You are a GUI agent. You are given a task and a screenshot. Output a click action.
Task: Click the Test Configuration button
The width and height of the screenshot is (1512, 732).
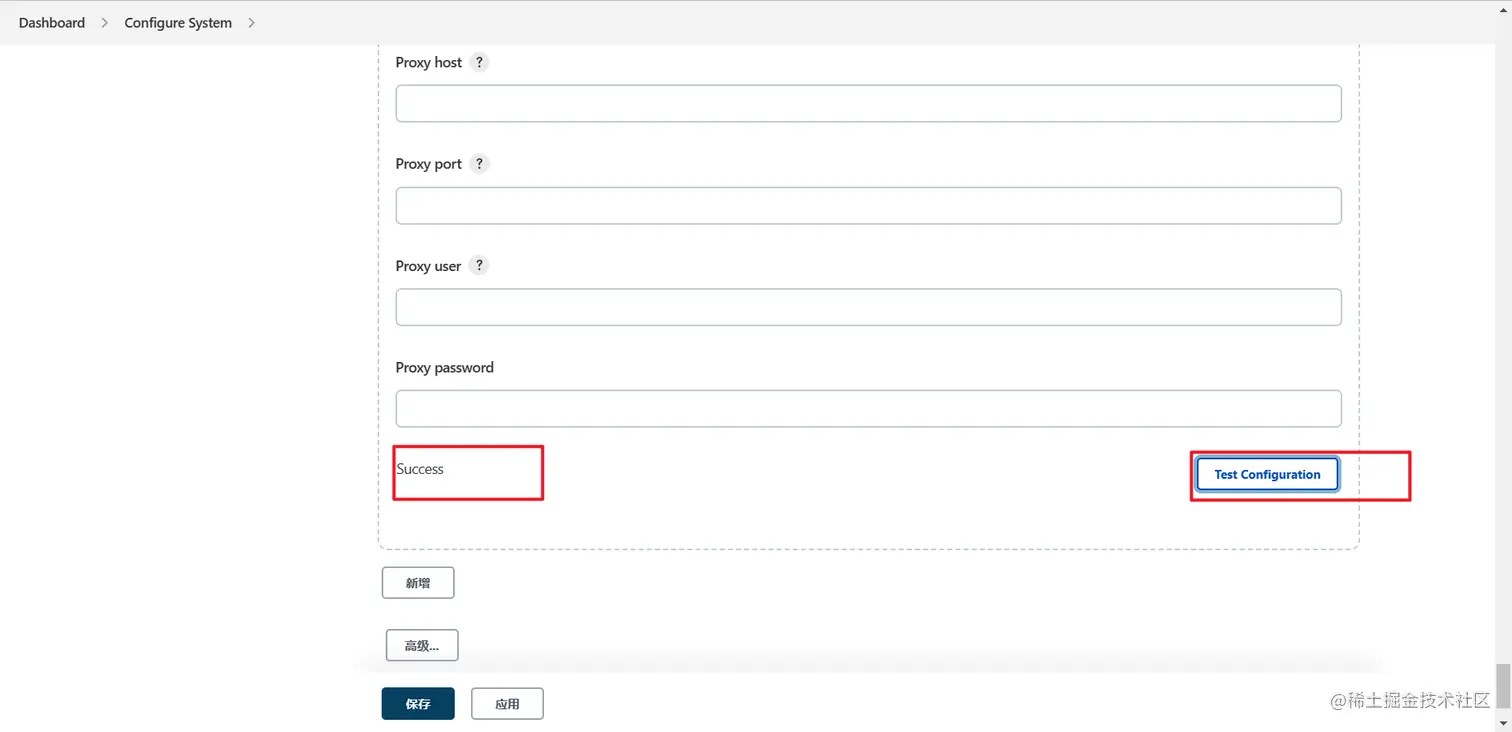[1267, 474]
